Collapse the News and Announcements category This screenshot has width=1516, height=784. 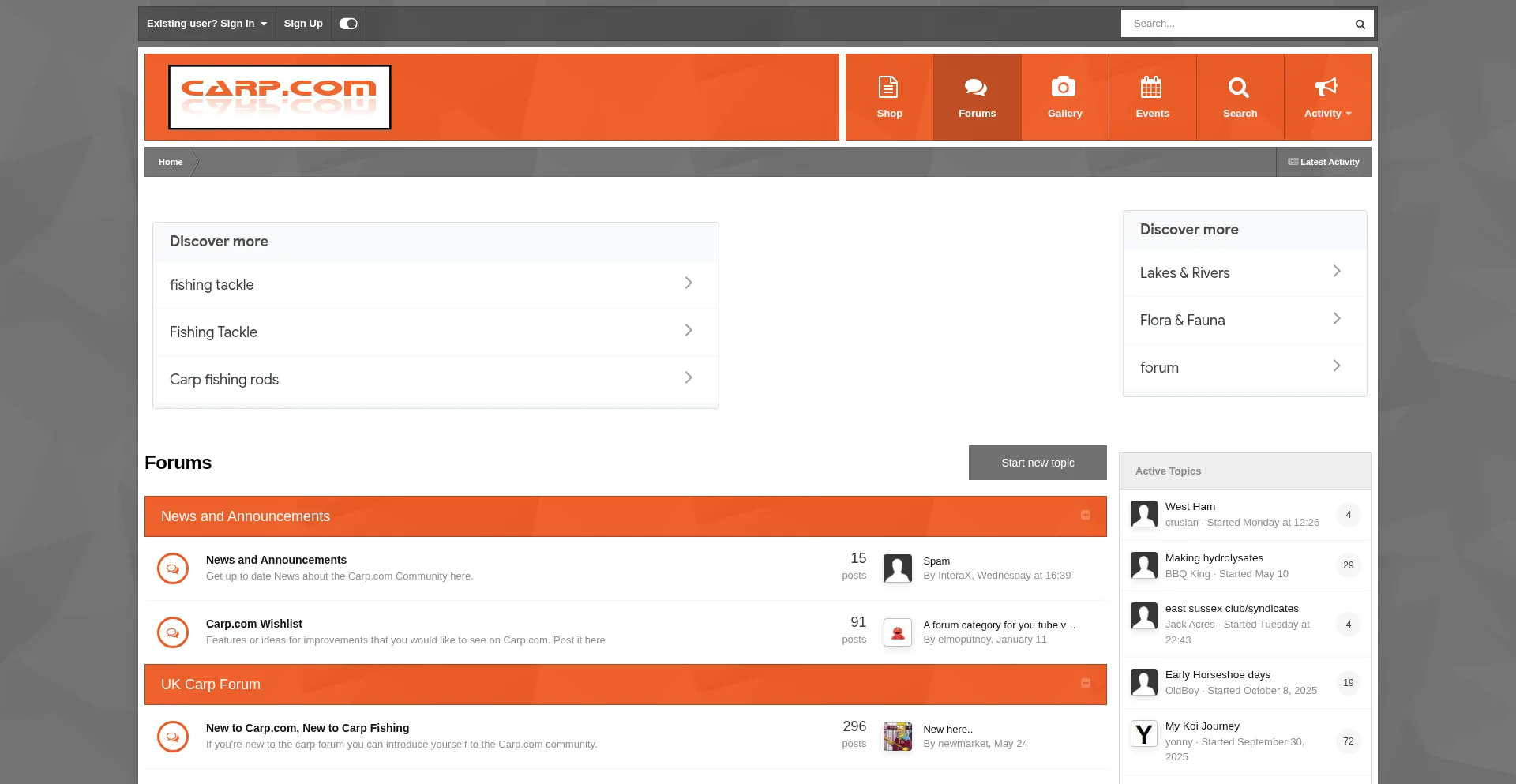pos(1086,515)
